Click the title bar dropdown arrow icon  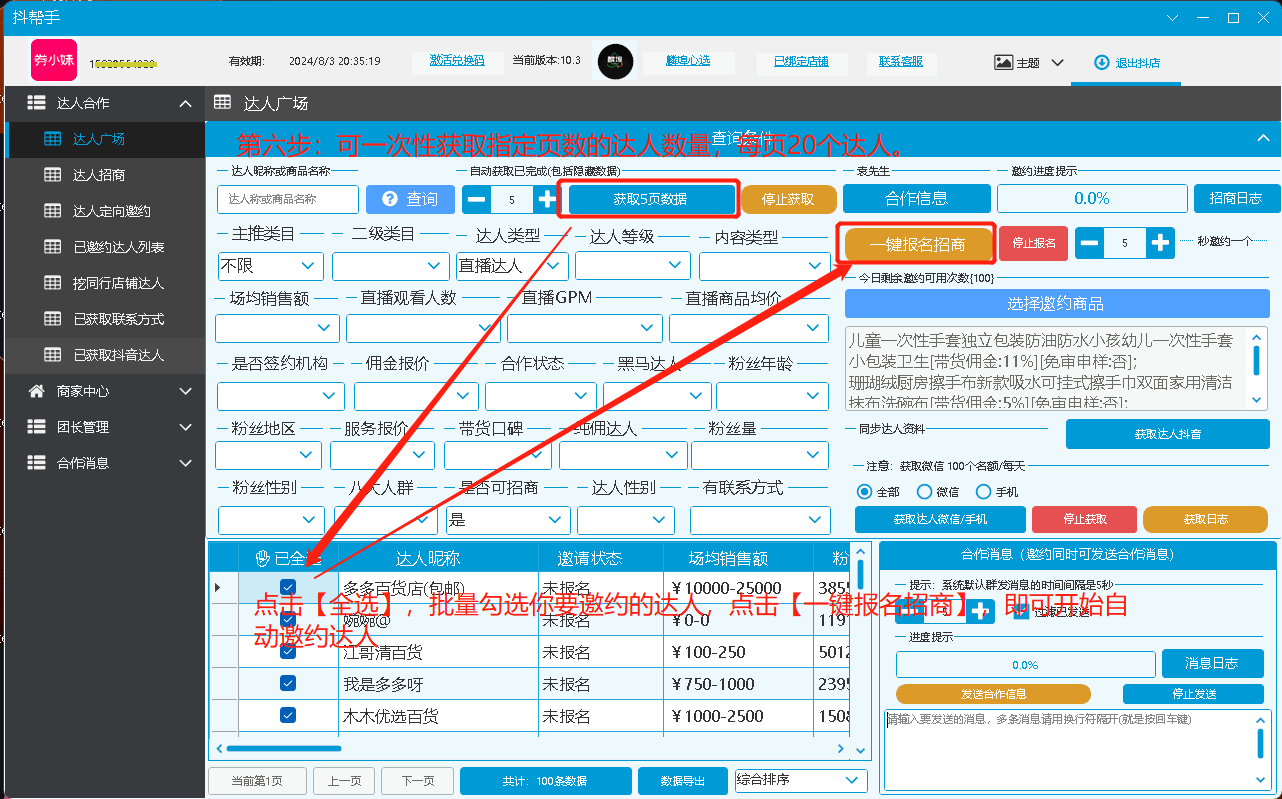(x=1174, y=18)
